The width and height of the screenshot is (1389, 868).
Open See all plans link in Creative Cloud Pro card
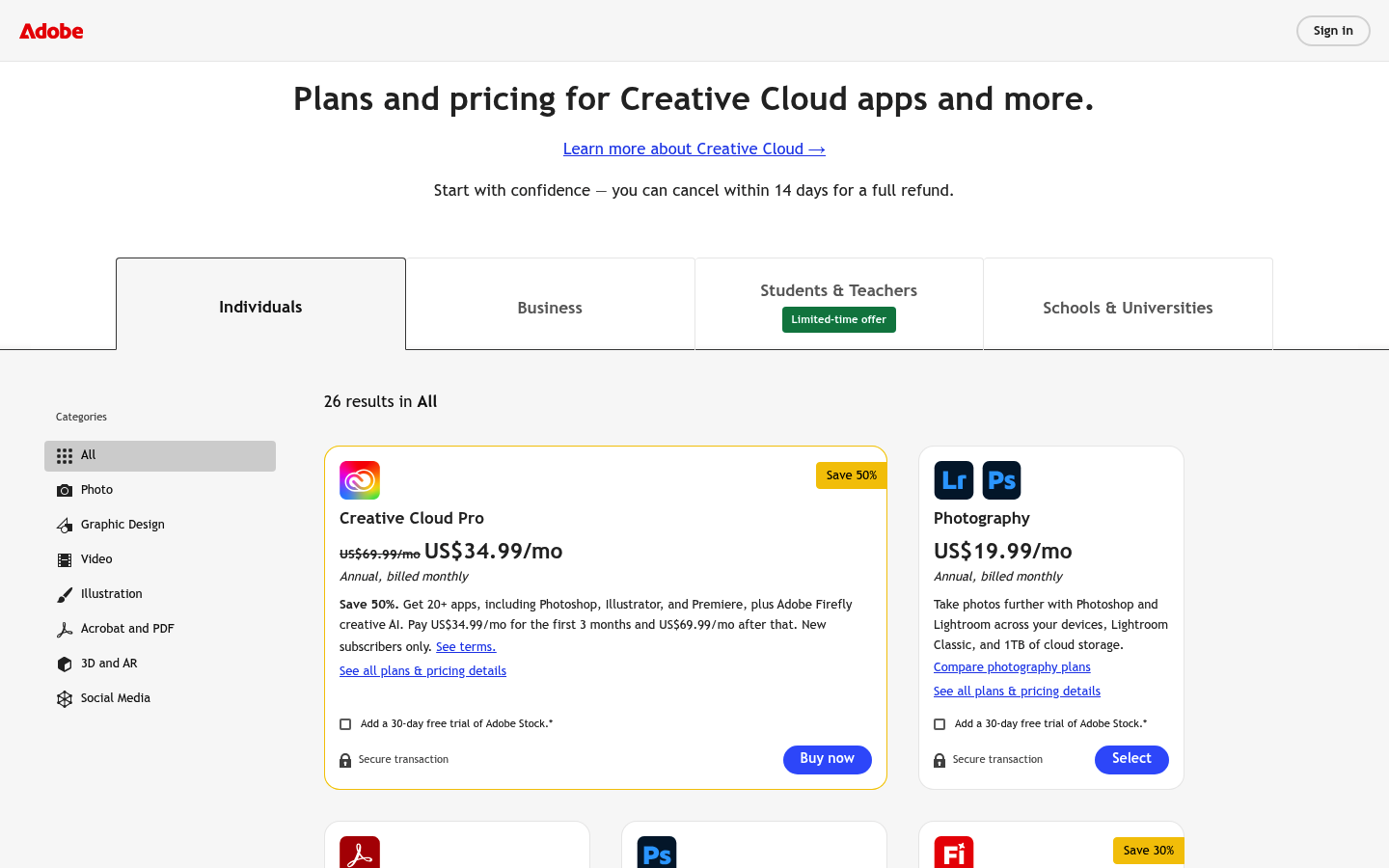[x=422, y=671]
